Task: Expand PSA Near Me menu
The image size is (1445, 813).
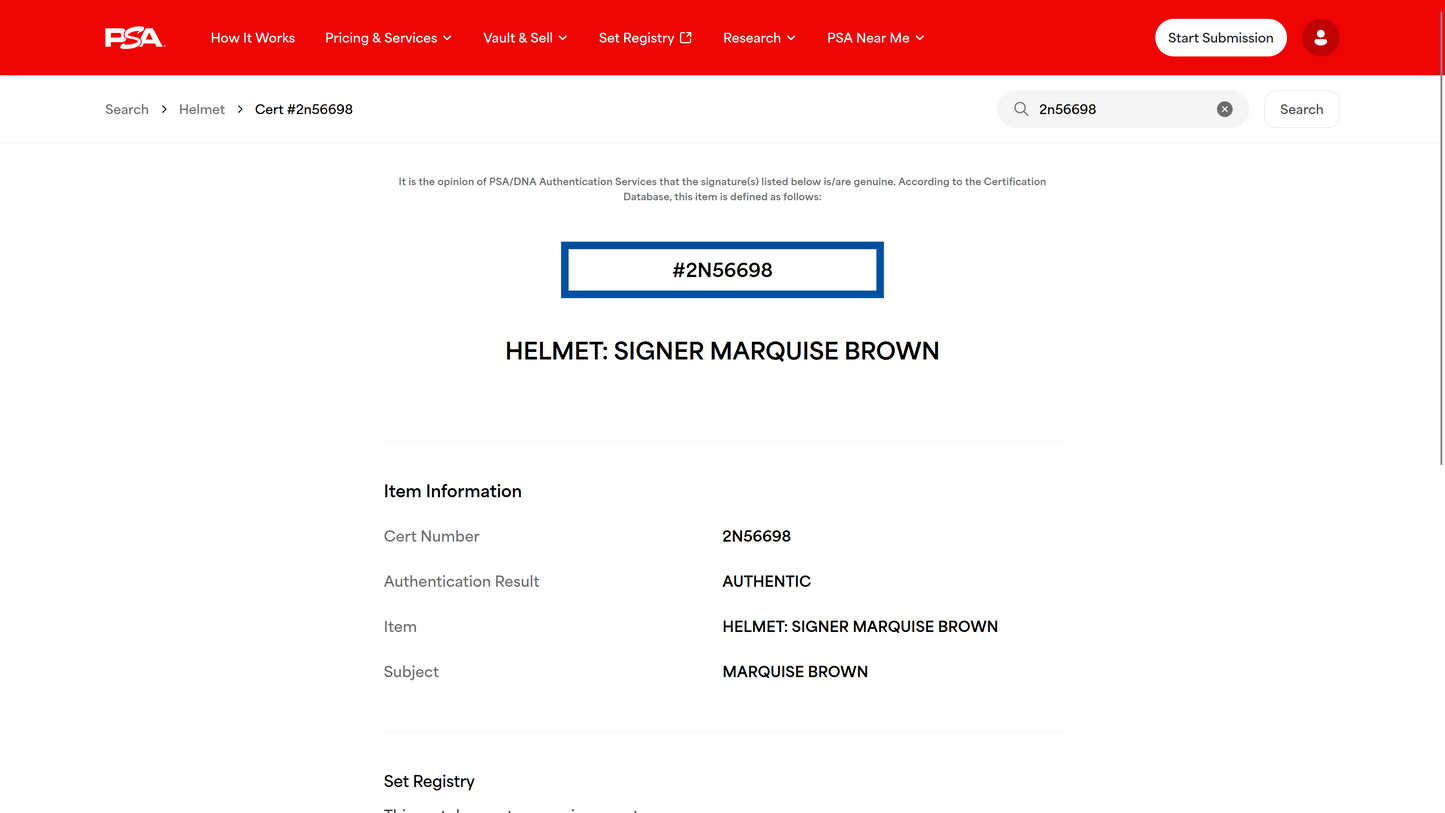Action: point(875,38)
